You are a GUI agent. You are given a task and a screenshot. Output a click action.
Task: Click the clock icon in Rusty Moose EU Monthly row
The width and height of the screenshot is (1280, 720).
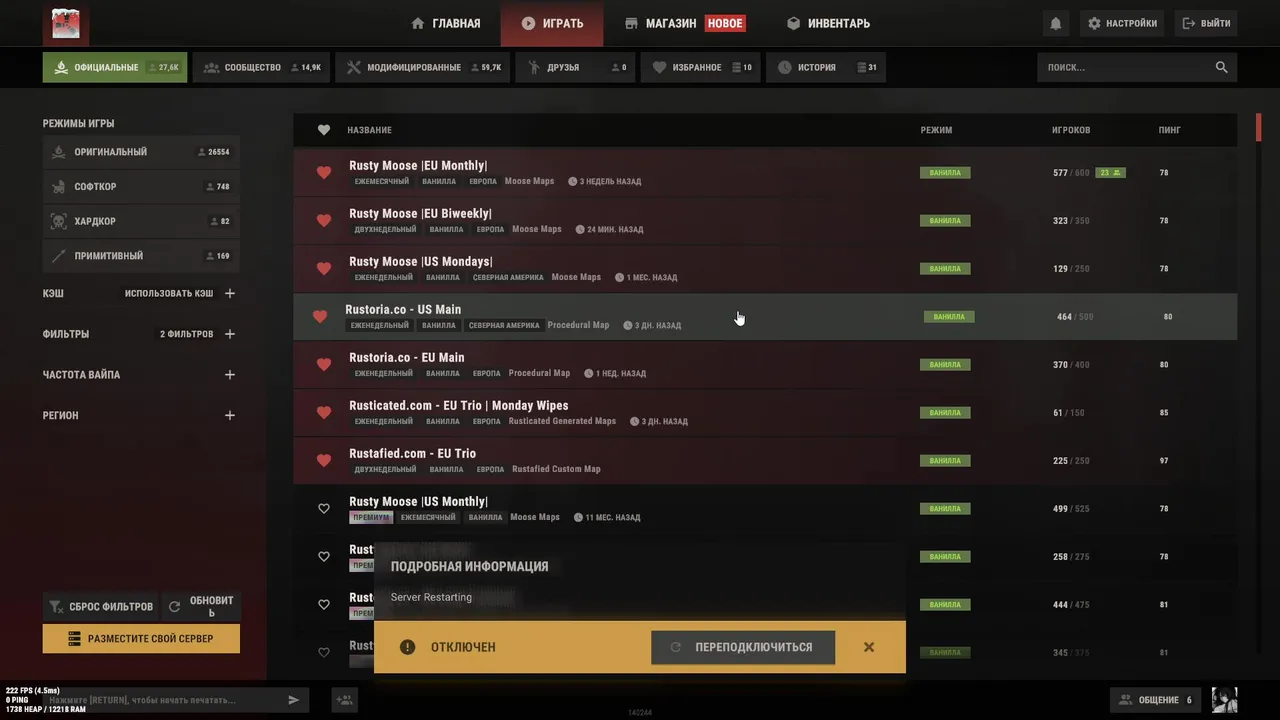(x=573, y=182)
